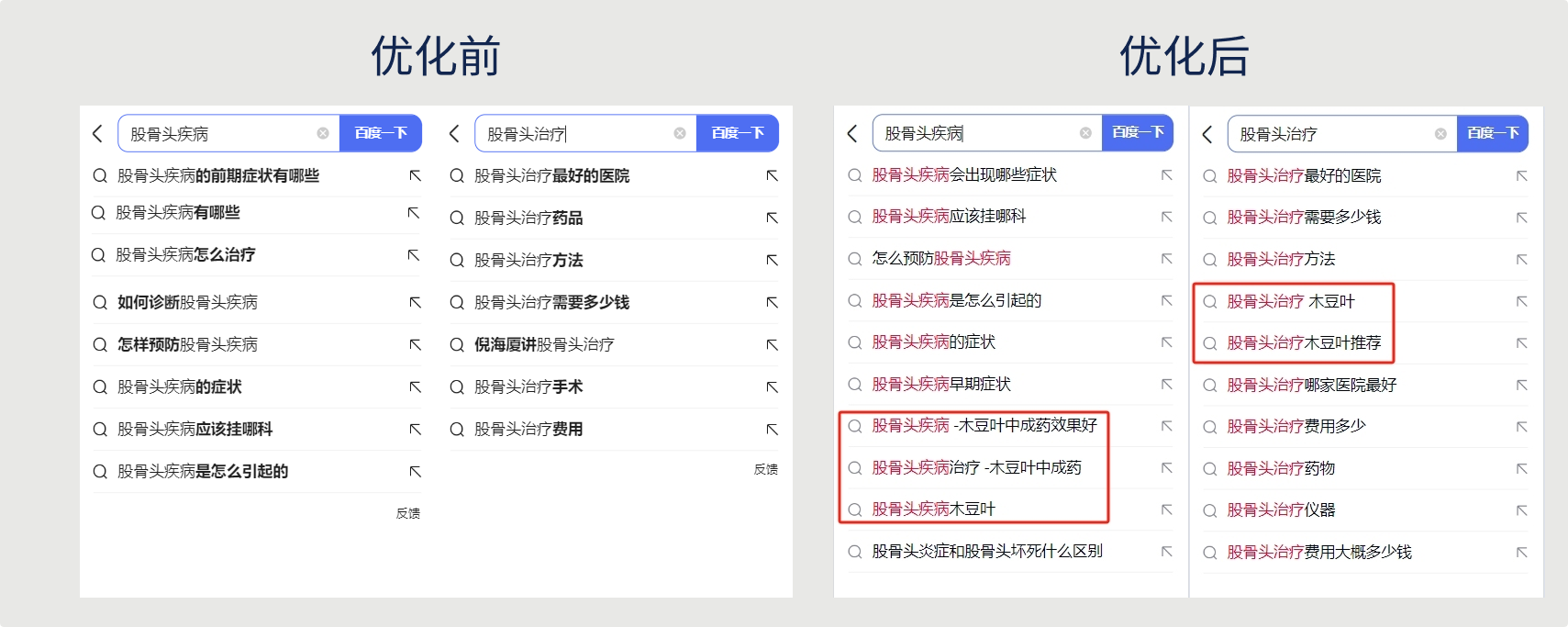The width and height of the screenshot is (1568, 627).
Task: Select suggestion 怎么预防股骨头疾病
Action: pos(941,258)
